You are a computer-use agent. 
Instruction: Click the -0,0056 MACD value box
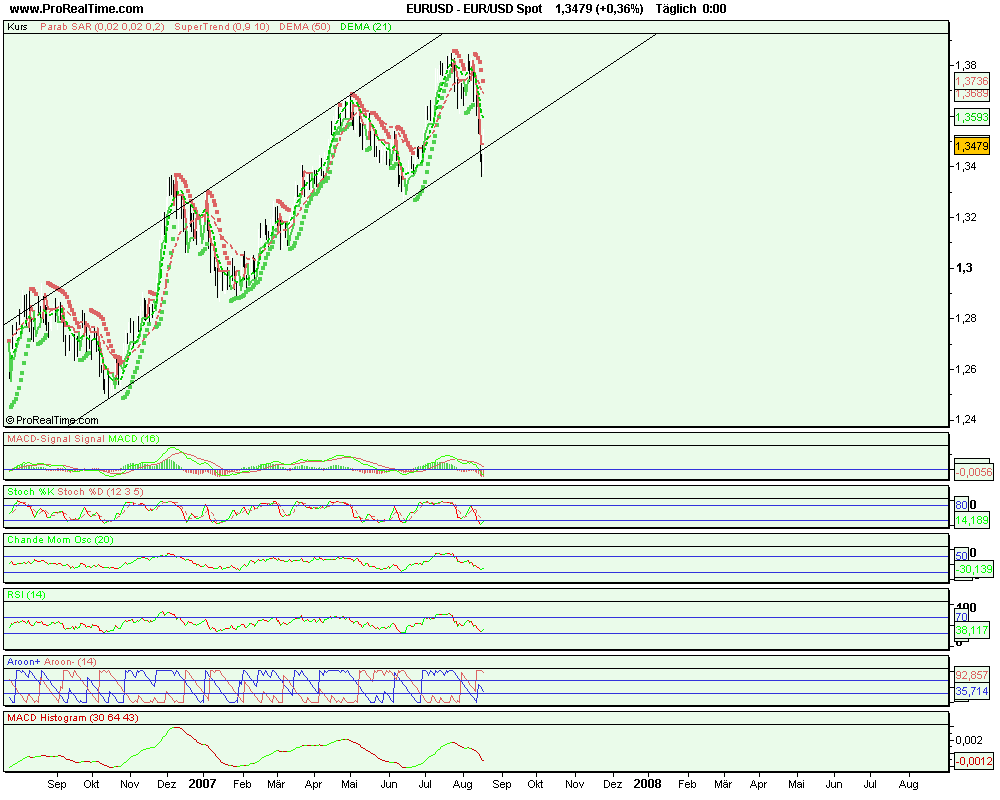coord(974,472)
